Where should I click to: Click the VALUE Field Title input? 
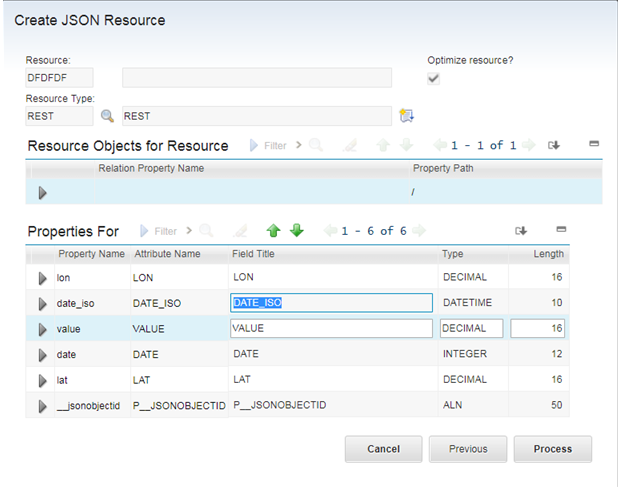pos(331,328)
